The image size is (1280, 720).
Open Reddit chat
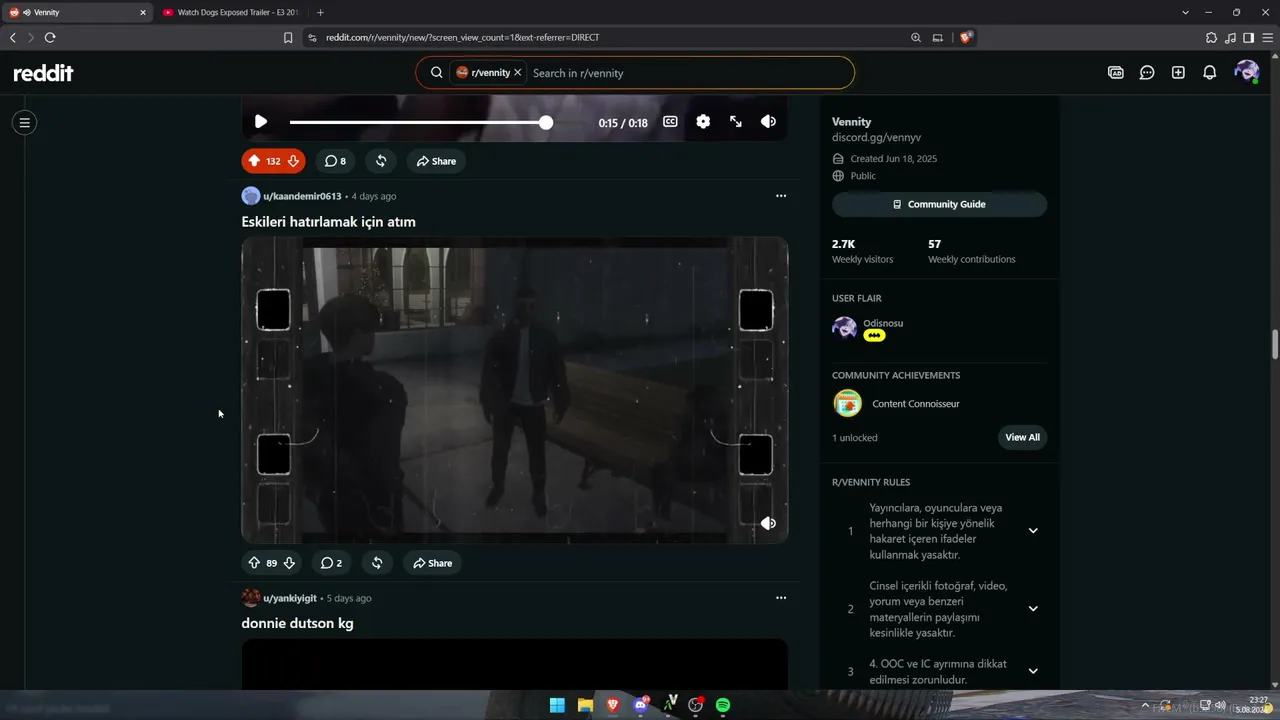click(x=1147, y=73)
